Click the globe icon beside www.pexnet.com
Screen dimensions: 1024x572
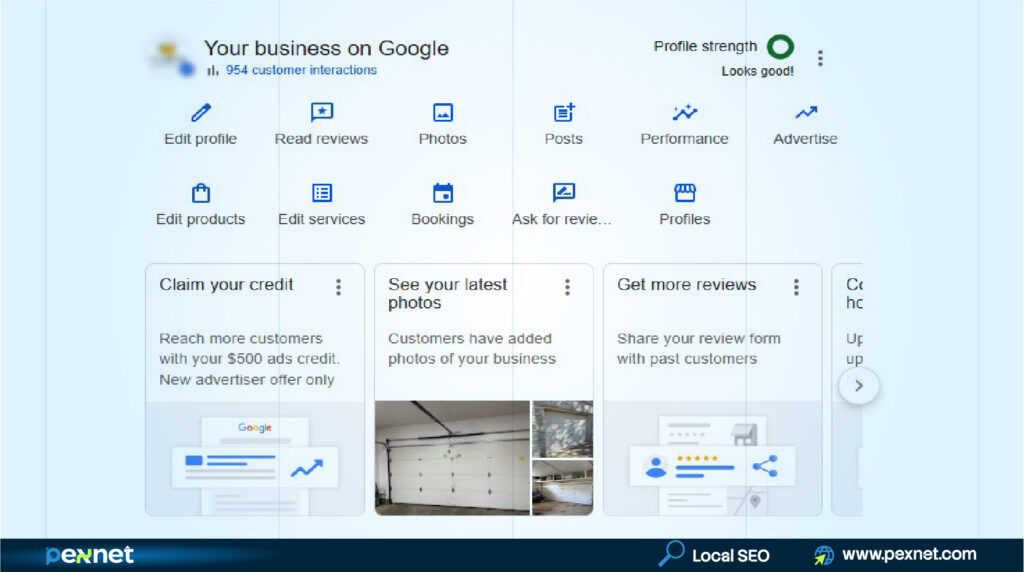(824, 555)
